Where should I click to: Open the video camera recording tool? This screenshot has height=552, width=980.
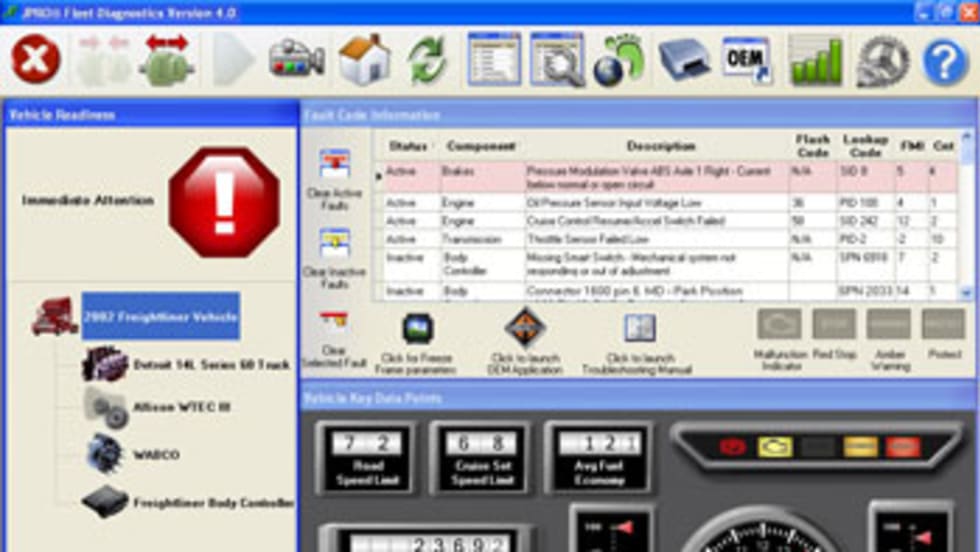pyautogui.click(x=296, y=60)
